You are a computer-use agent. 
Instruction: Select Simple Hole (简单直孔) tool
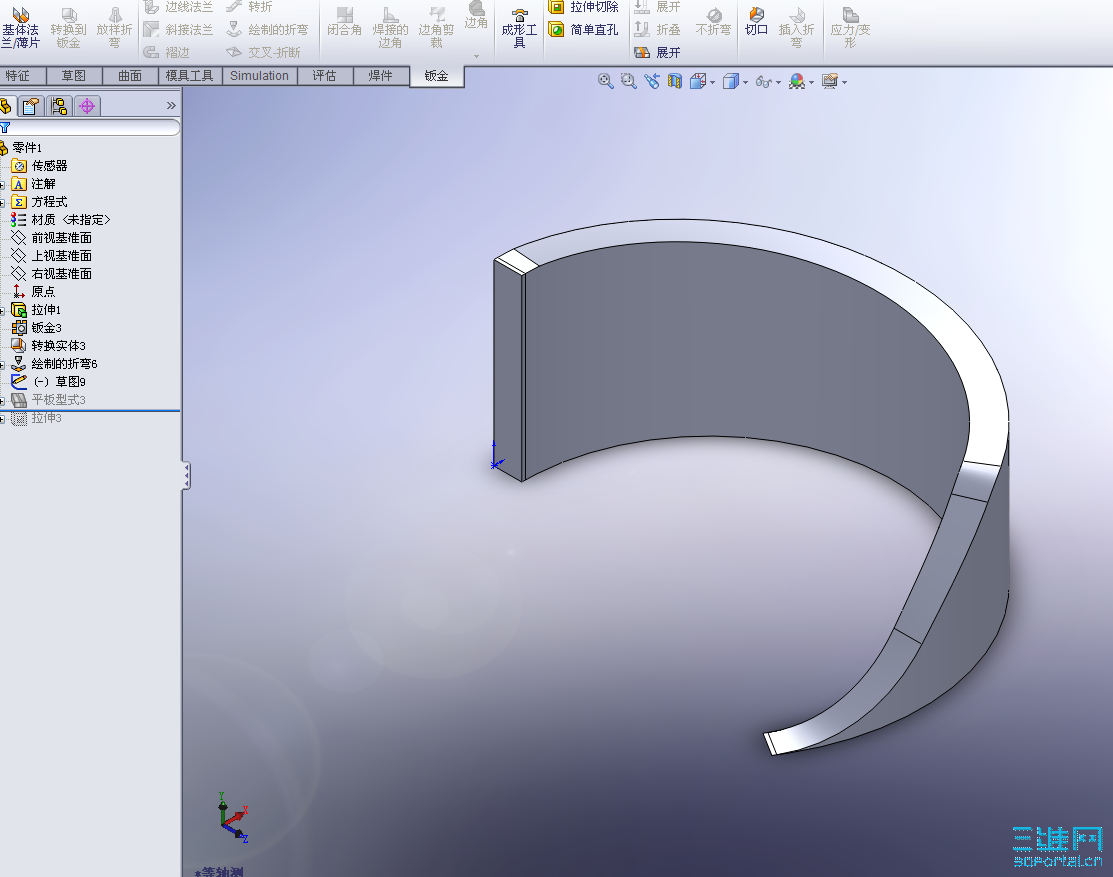tap(584, 30)
